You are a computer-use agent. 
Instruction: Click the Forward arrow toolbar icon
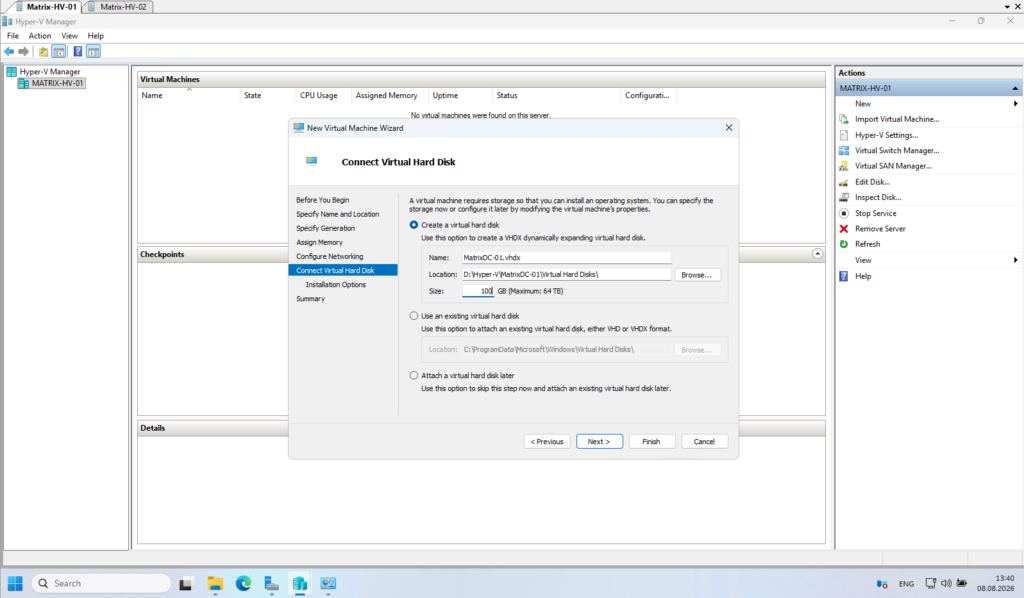coord(24,52)
